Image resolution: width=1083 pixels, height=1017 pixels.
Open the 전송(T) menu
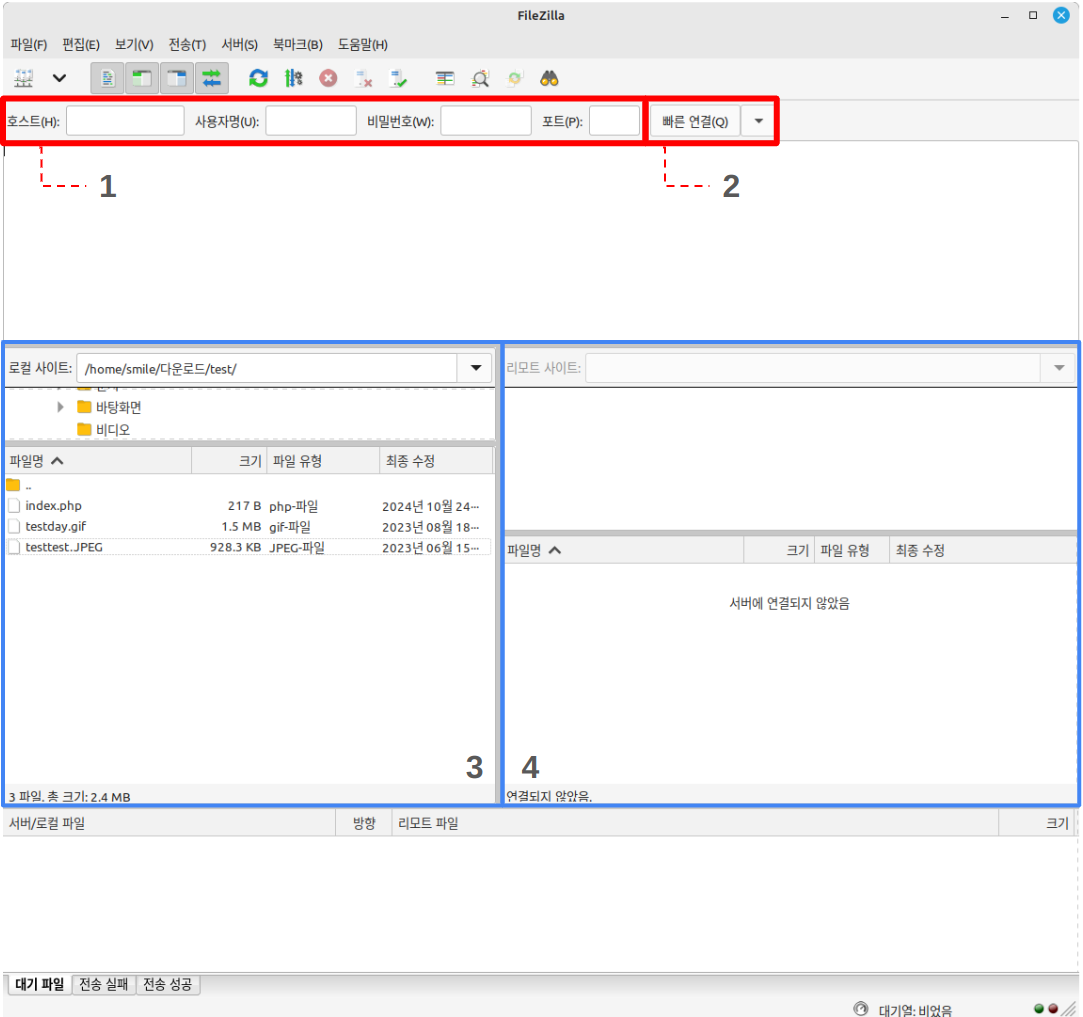tap(187, 45)
